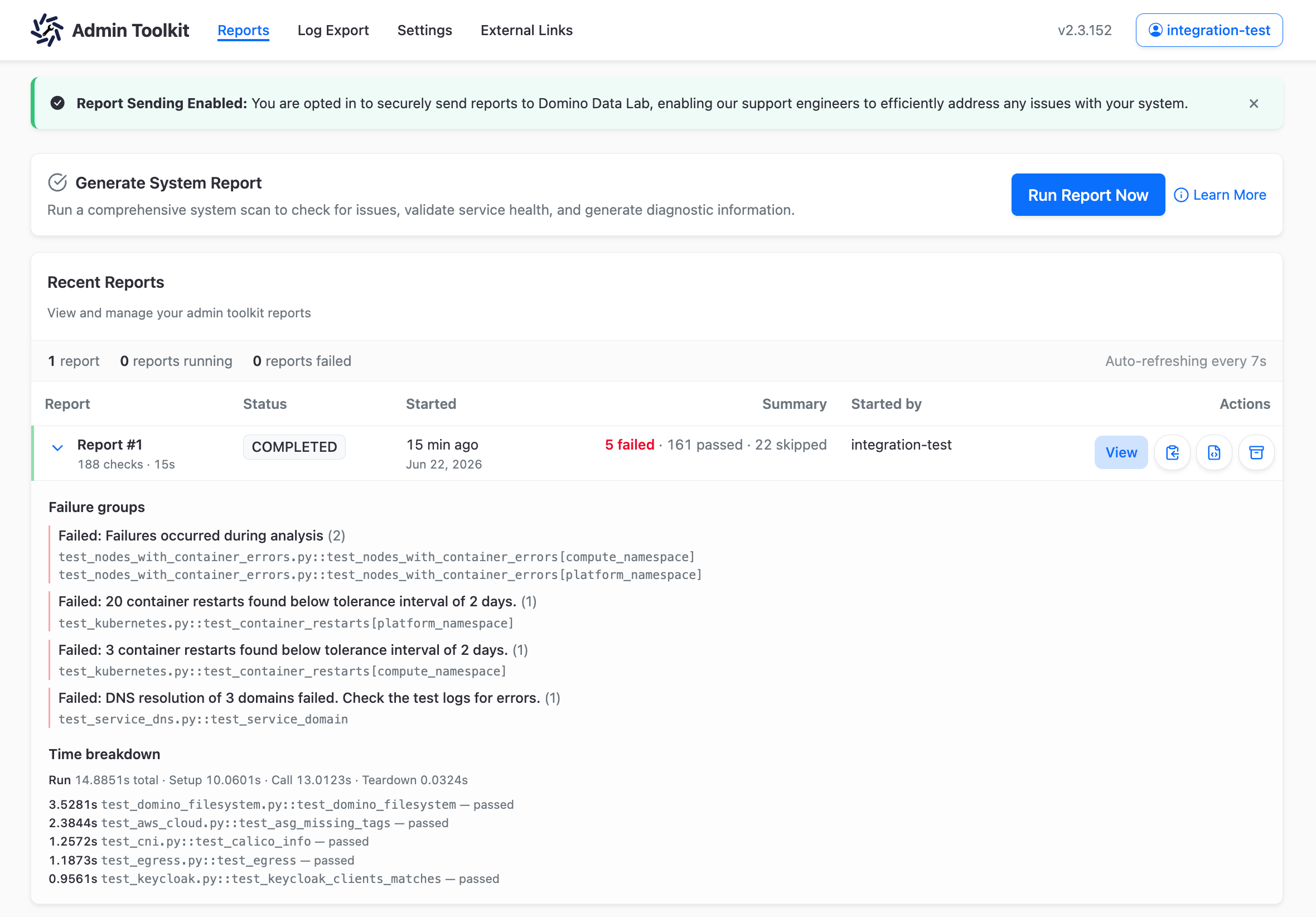Open the integration-test user menu

pyautogui.click(x=1209, y=30)
